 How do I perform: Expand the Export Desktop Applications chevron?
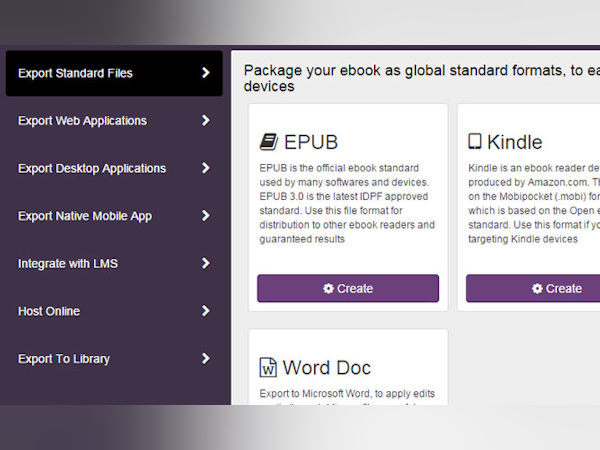tap(206, 168)
